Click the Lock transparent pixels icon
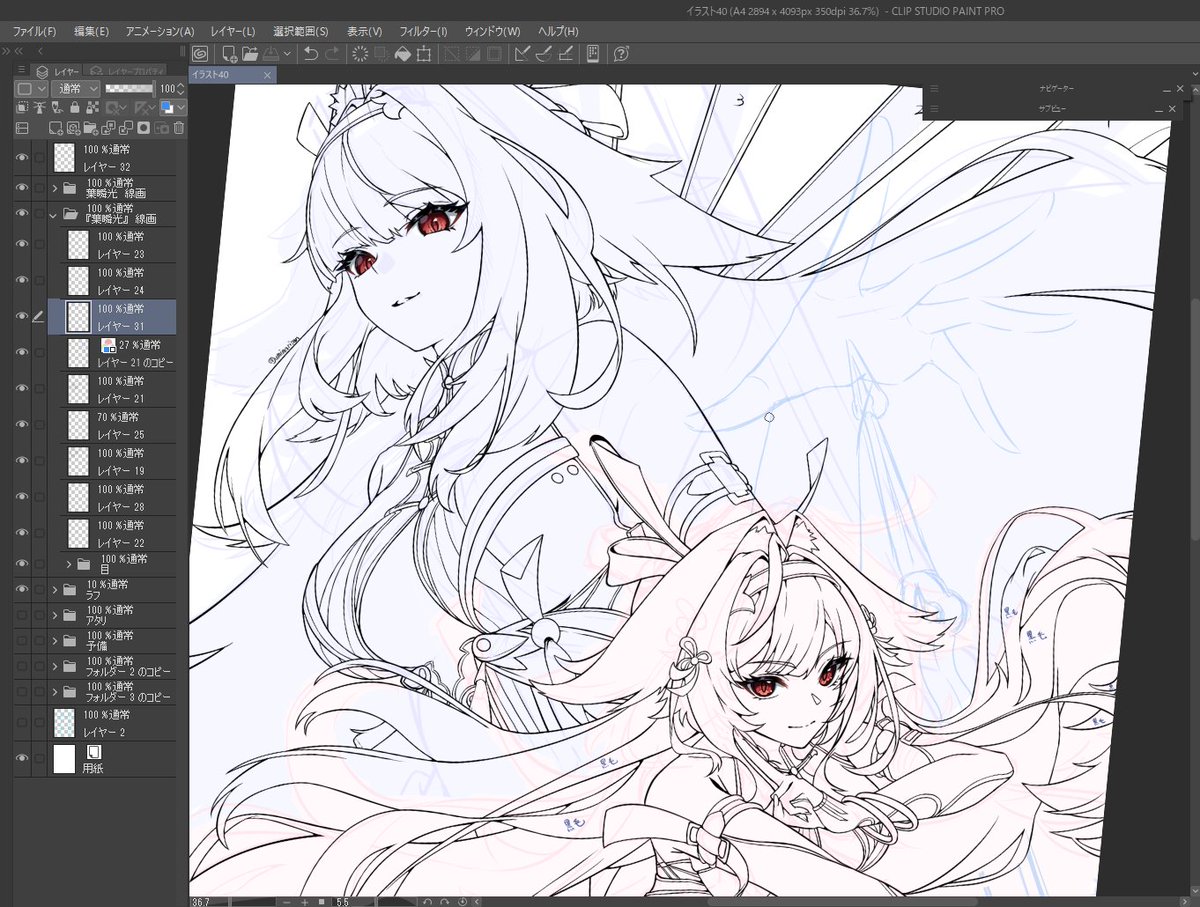 click(93, 108)
